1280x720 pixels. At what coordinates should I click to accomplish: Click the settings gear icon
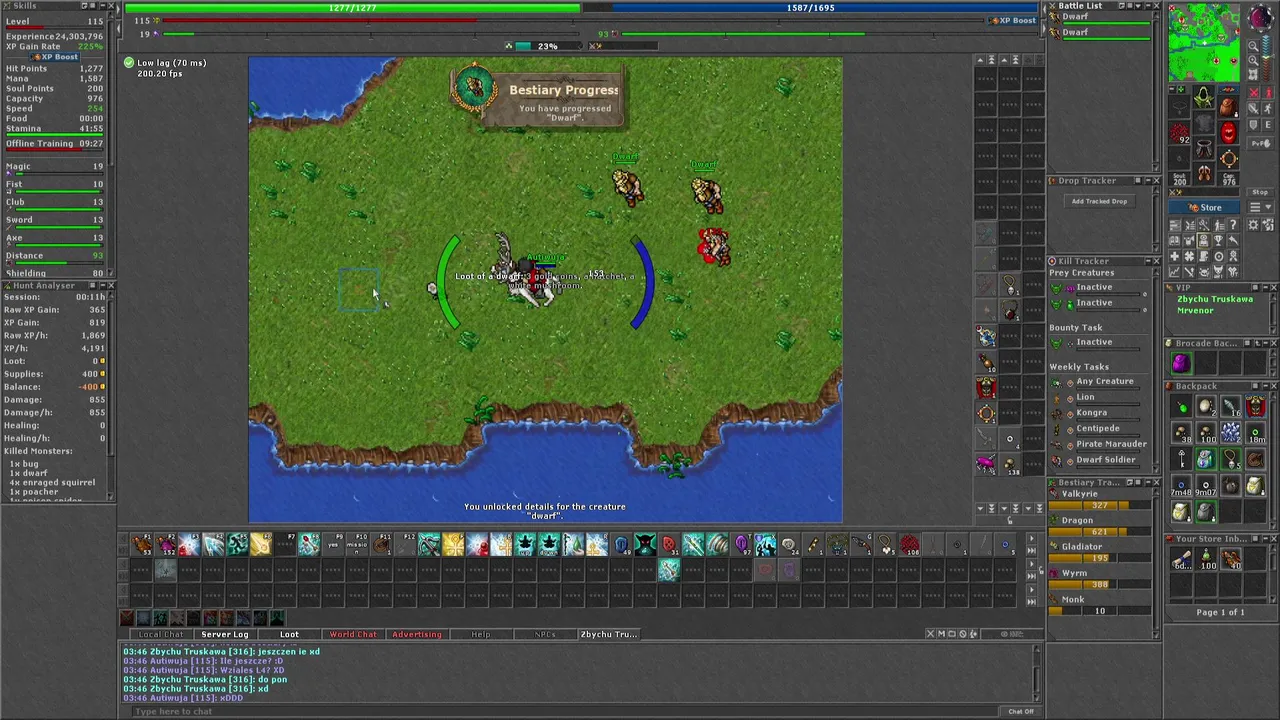coord(1252,224)
